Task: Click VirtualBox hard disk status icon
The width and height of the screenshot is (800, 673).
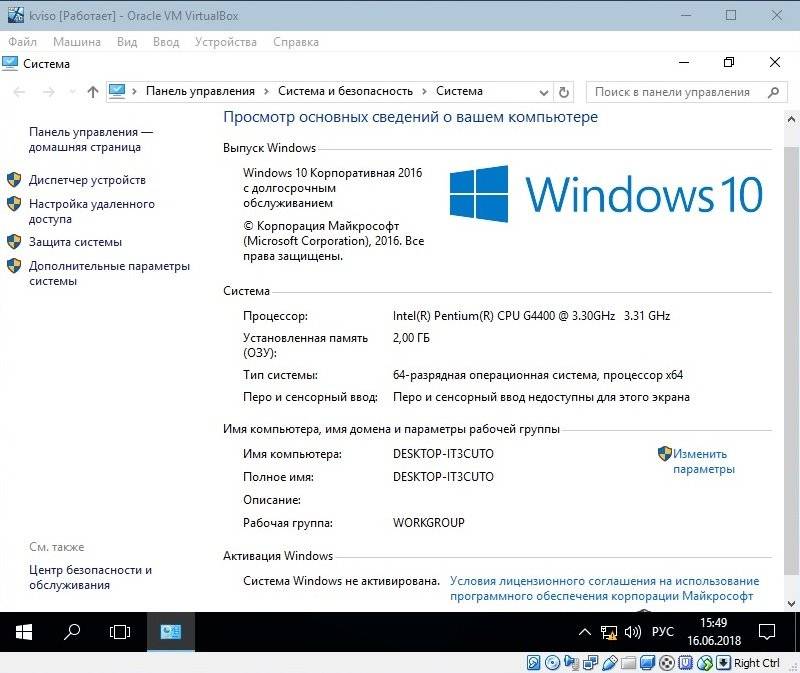Action: click(x=533, y=663)
